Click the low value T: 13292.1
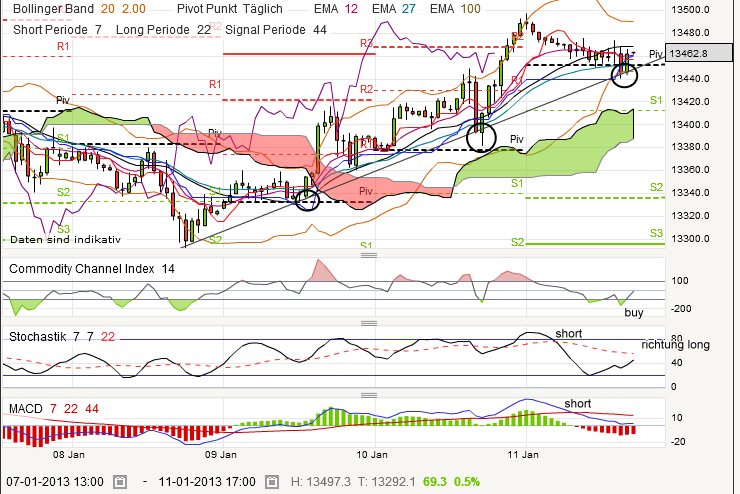This screenshot has height=494, width=740. [x=386, y=482]
